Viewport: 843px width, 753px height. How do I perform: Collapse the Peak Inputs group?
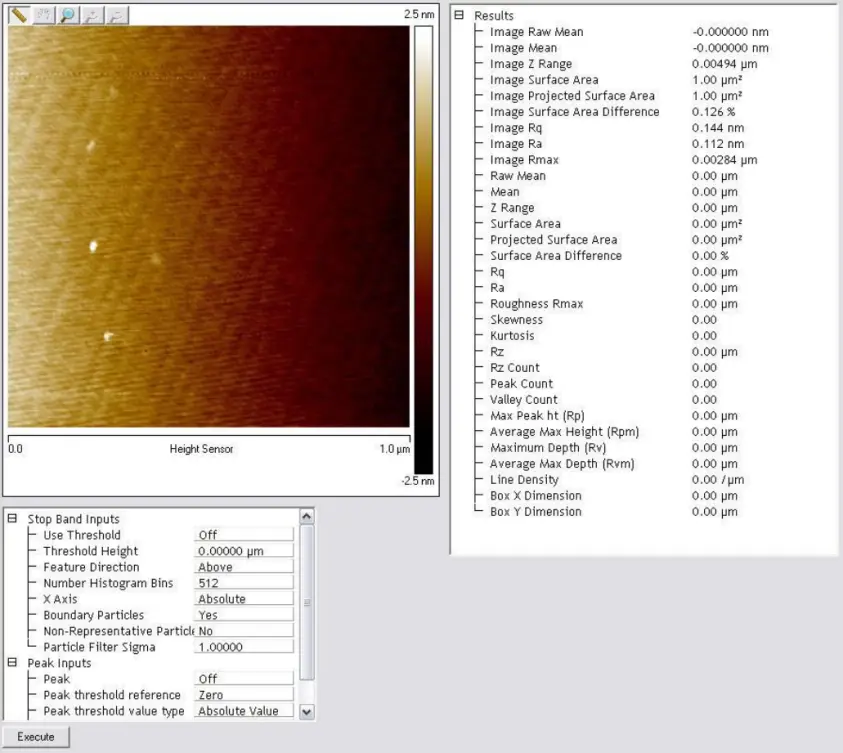[x=12, y=663]
